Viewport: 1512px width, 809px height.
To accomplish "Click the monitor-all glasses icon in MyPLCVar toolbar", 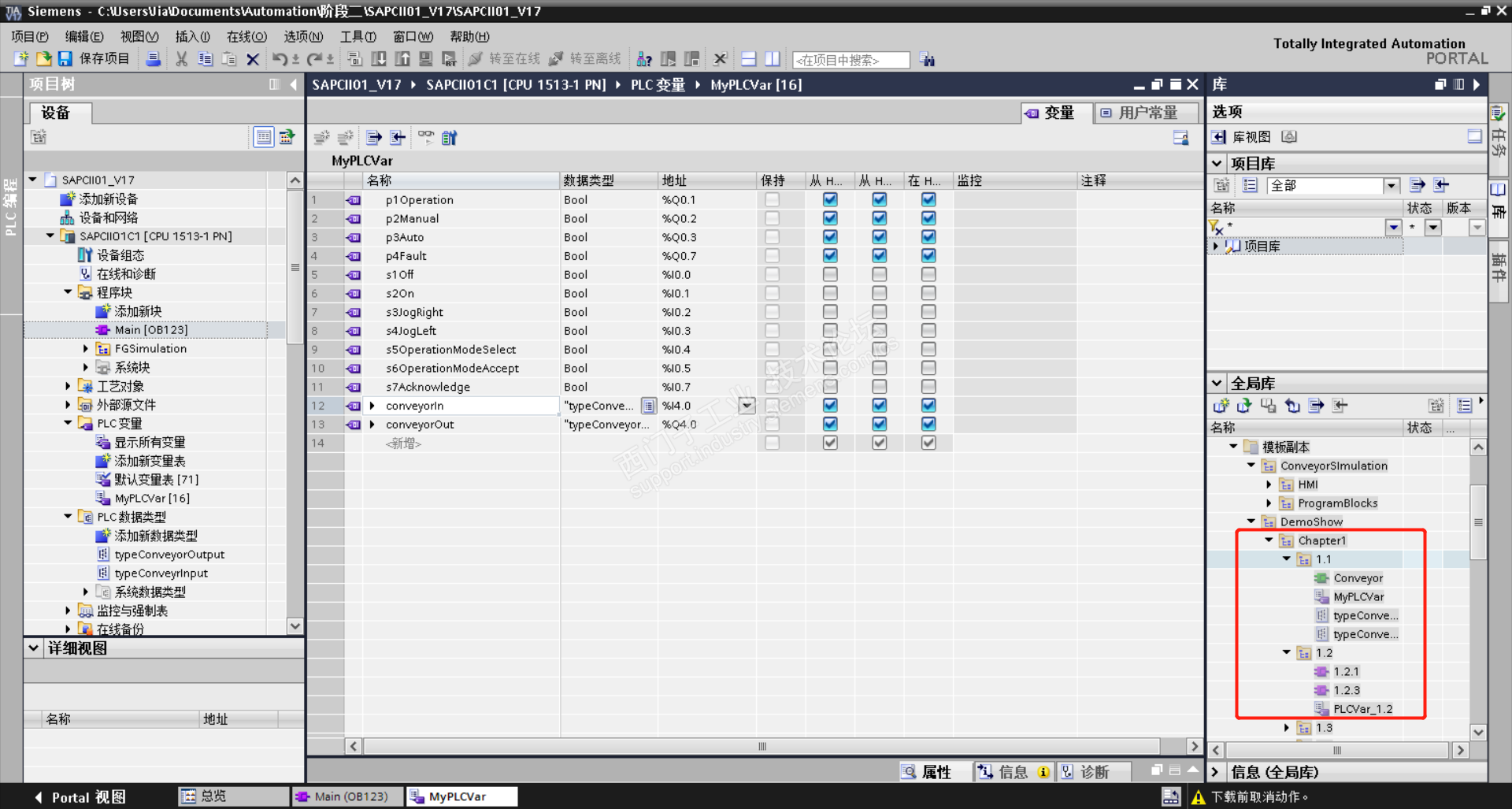I will 426,138.
